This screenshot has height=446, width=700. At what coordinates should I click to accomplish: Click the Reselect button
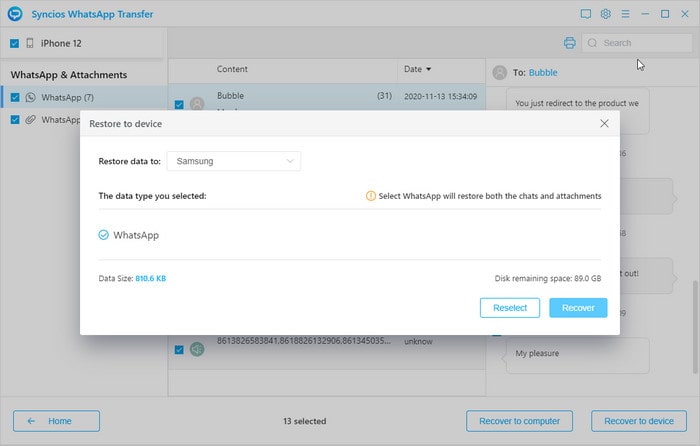(510, 308)
